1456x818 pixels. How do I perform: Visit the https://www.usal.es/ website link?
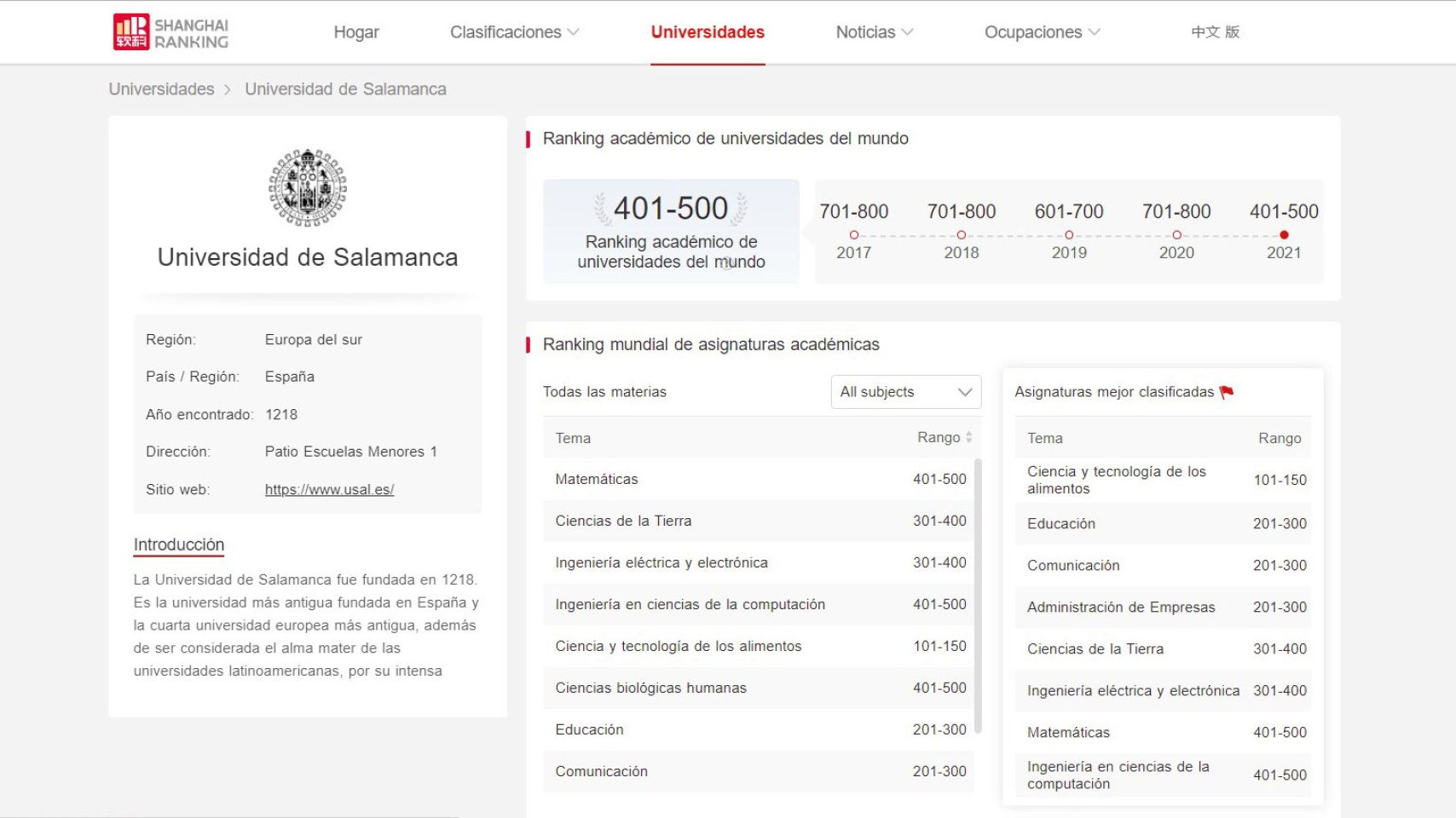[x=329, y=490]
